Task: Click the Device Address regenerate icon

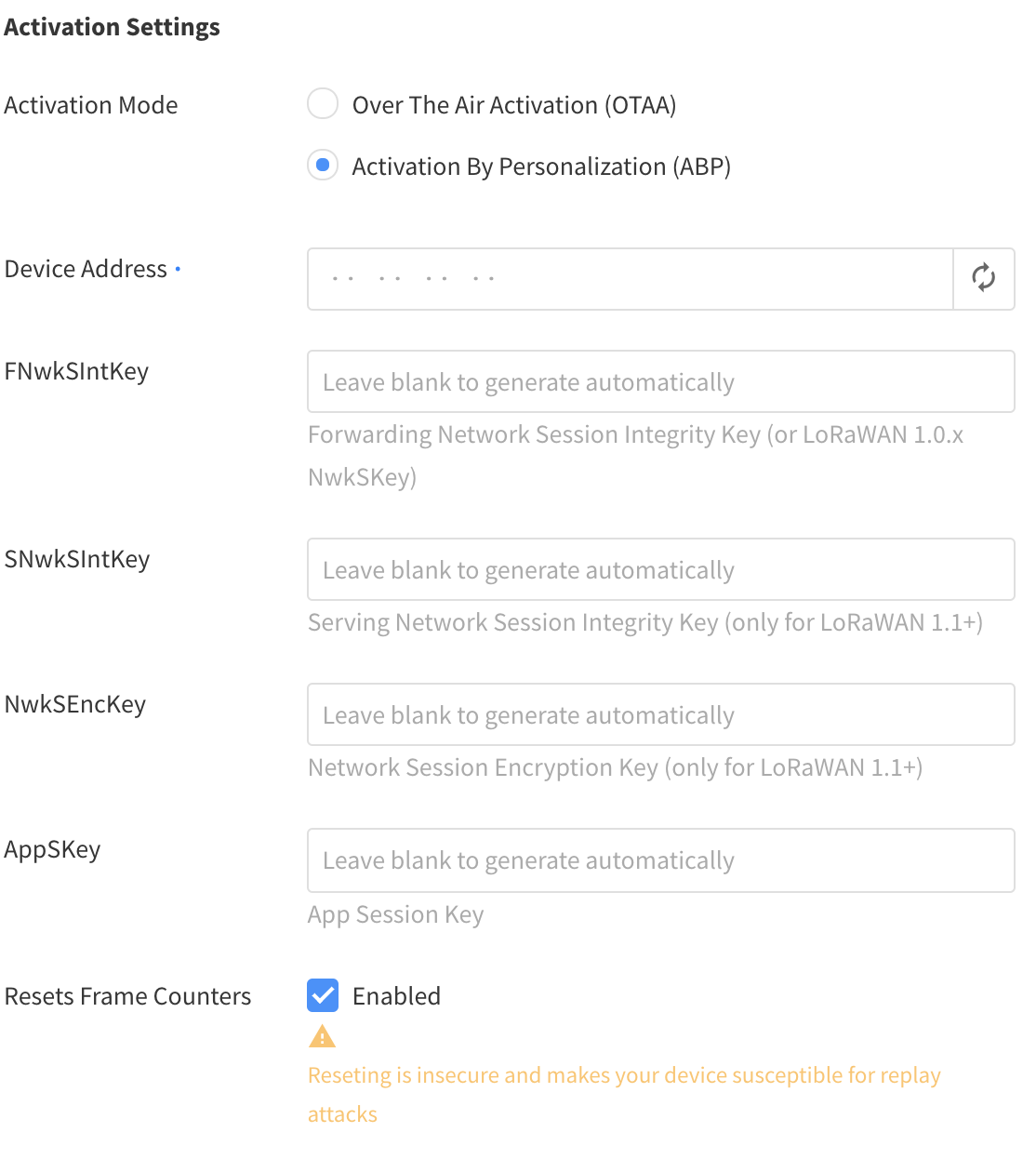Action: click(984, 278)
